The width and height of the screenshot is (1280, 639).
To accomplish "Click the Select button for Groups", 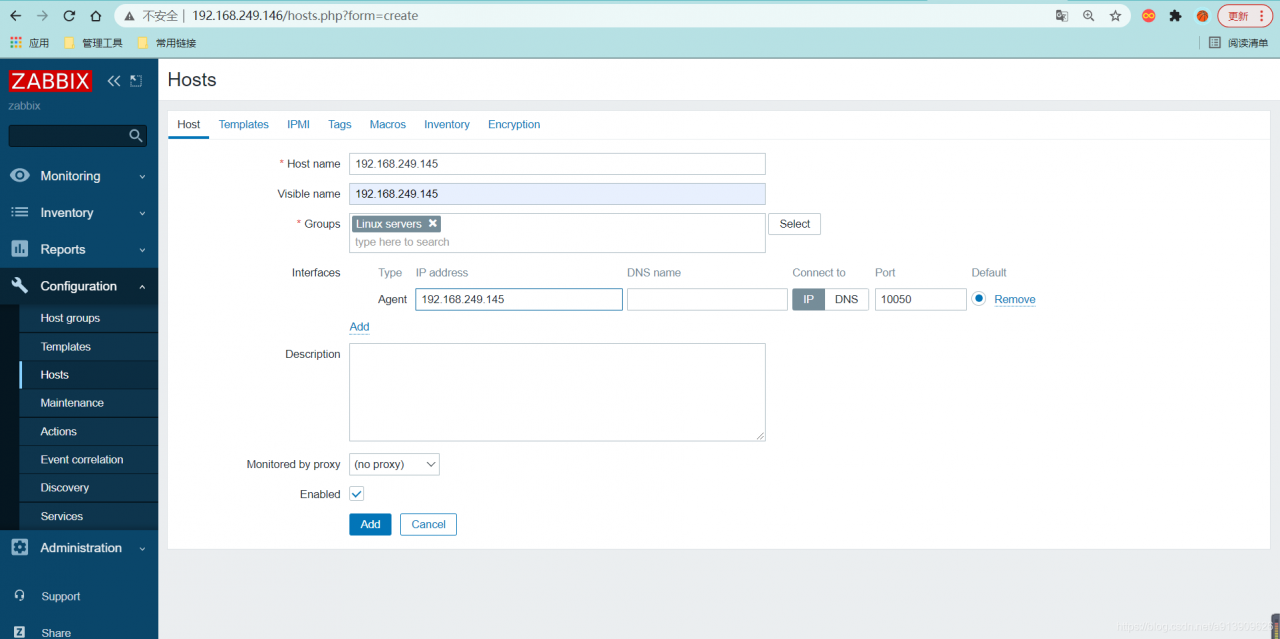I will [x=794, y=224].
